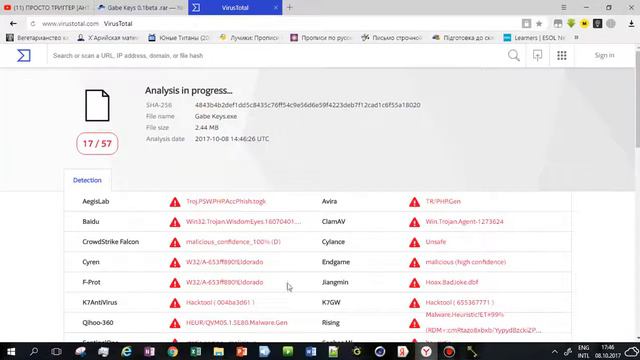Click the 17 / 57 detection score badge
This screenshot has width=640, height=360.
[x=97, y=144]
